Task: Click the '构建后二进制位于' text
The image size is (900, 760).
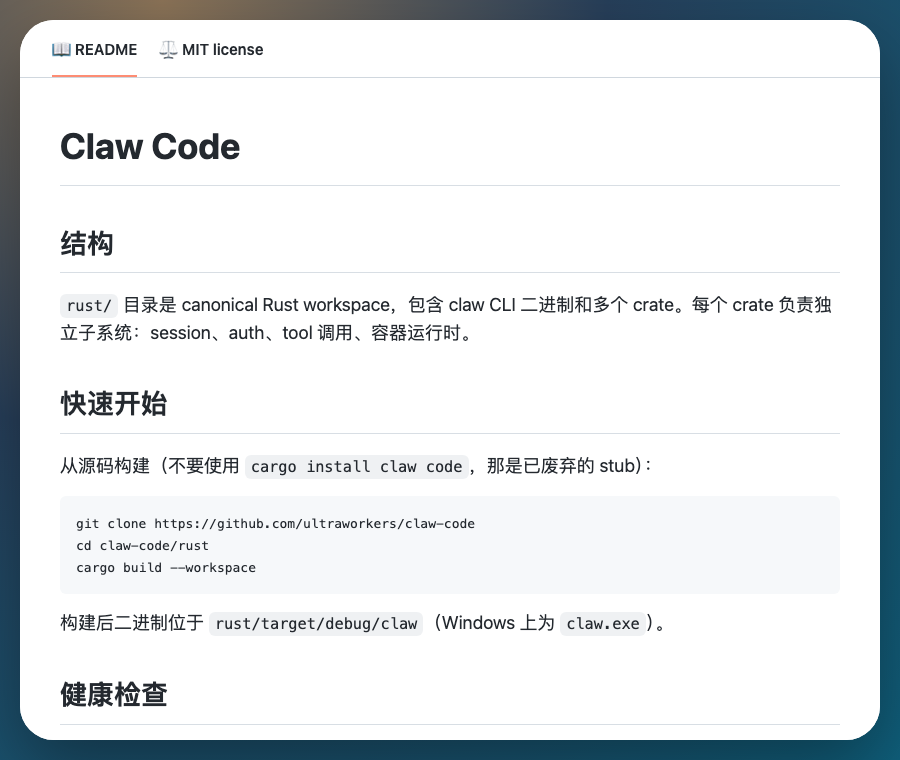Action: coord(132,623)
